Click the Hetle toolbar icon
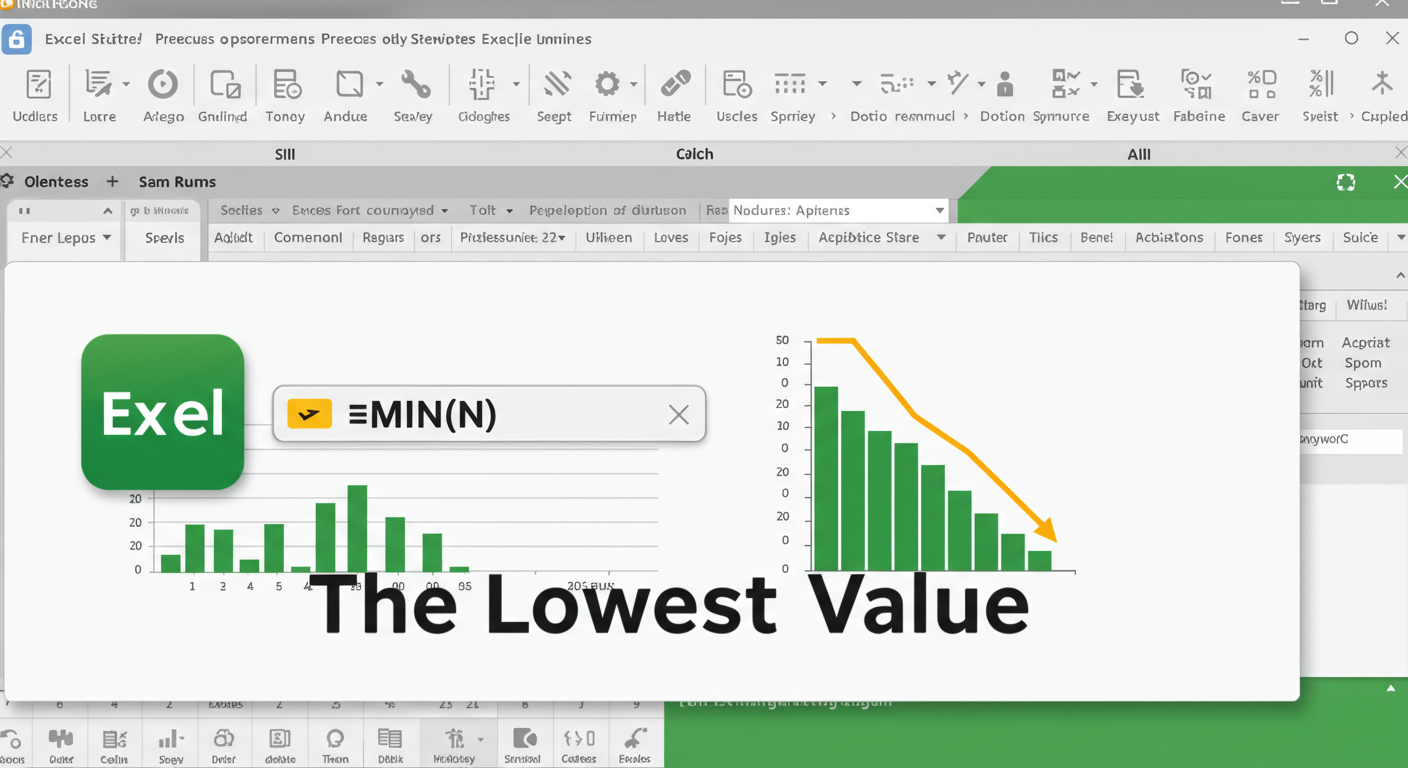This screenshot has width=1408, height=768. pos(675,84)
